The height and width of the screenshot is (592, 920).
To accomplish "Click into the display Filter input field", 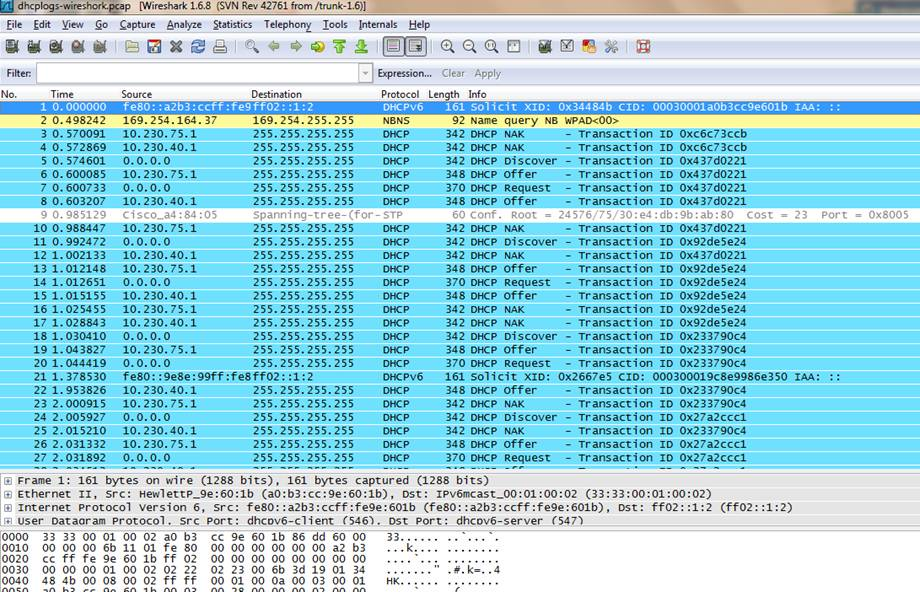I will (x=198, y=73).
